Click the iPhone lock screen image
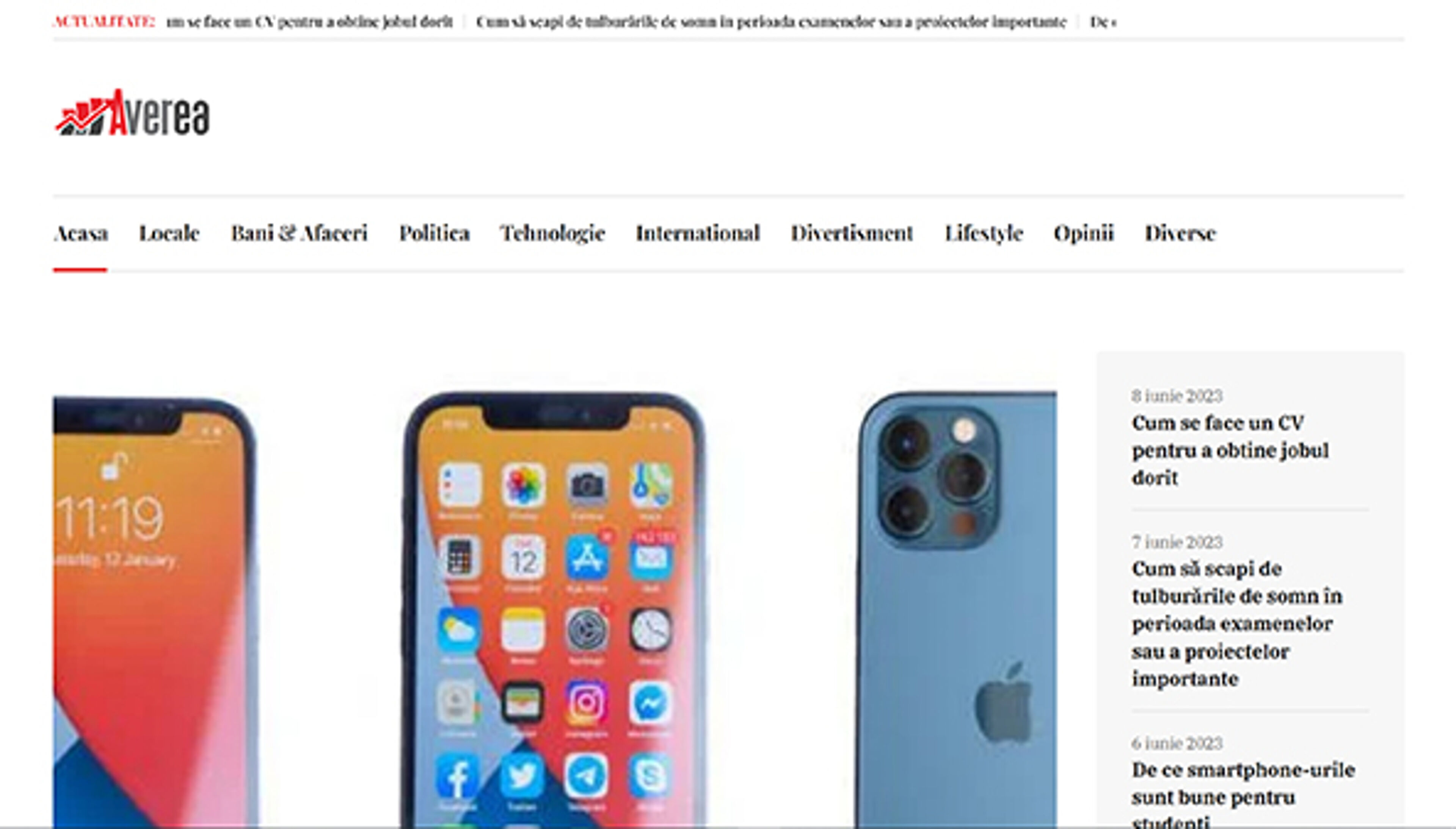The height and width of the screenshot is (829, 1456). 155,612
